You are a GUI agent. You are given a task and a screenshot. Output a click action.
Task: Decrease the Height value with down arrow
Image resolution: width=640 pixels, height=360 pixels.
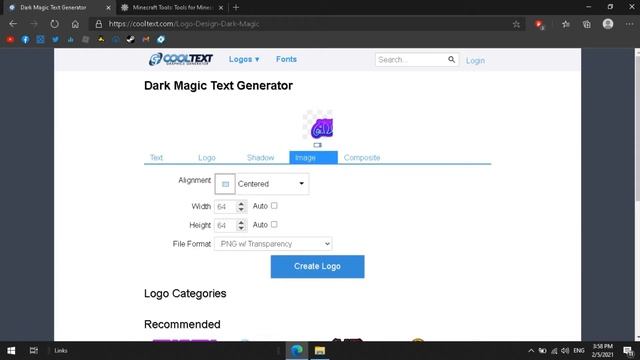point(241,229)
